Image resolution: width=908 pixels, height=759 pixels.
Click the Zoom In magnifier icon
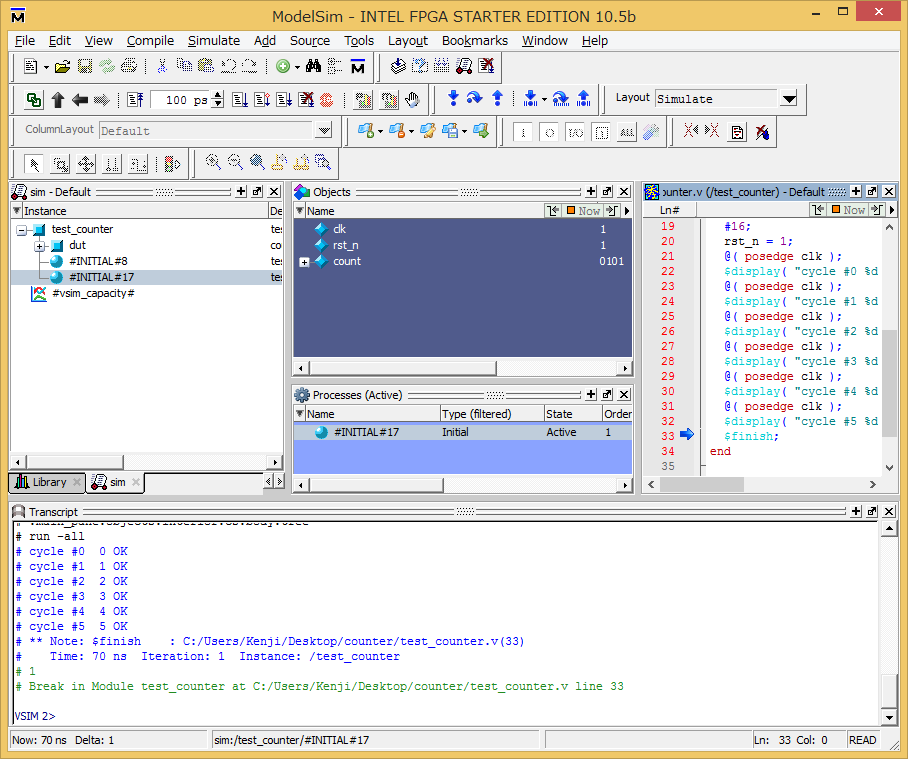[213, 163]
